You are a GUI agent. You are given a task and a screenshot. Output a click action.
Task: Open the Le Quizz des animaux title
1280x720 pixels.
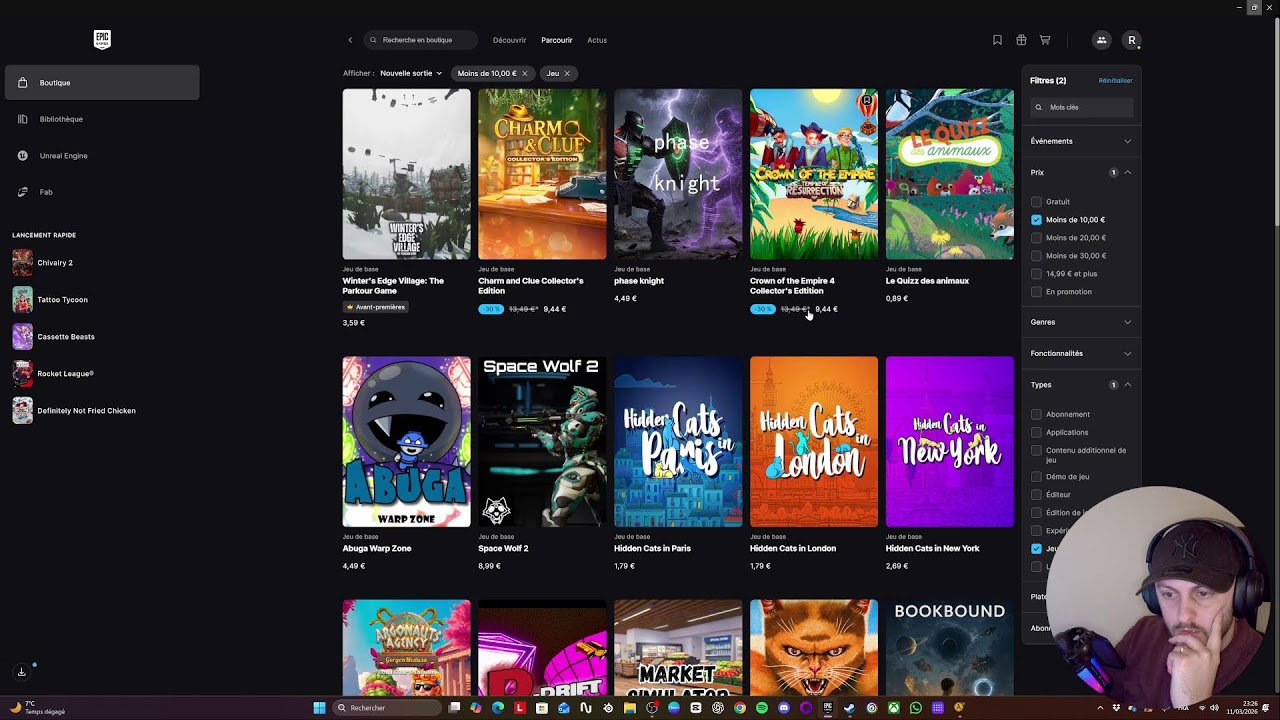click(x=927, y=281)
